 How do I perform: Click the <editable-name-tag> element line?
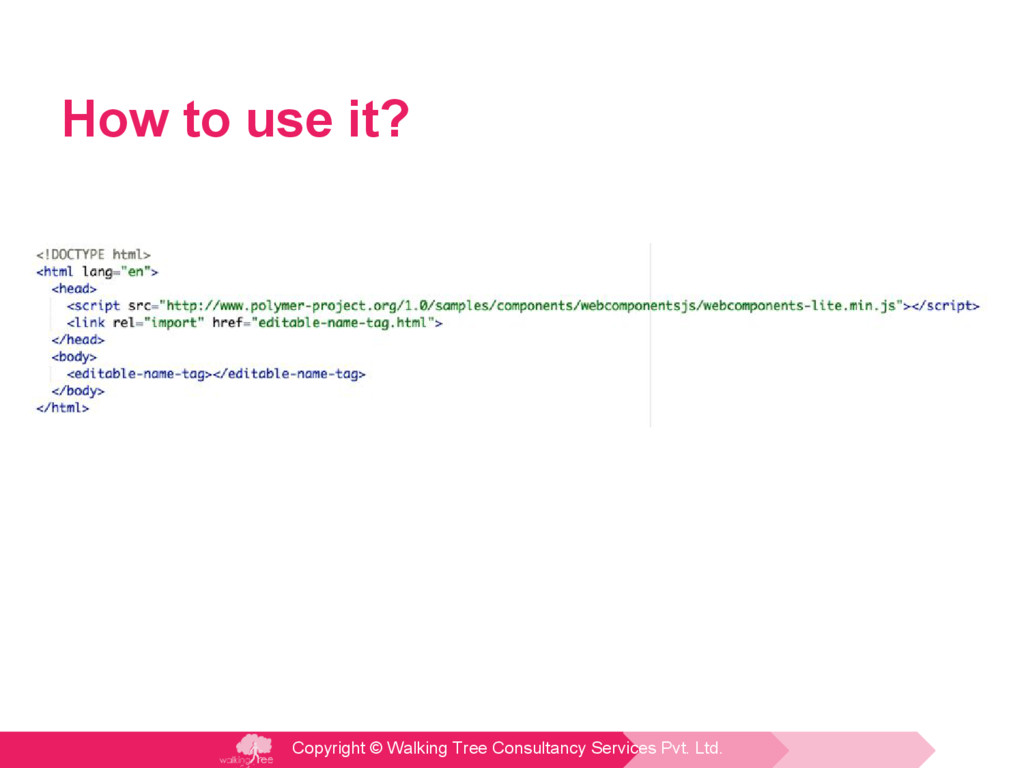(x=216, y=374)
